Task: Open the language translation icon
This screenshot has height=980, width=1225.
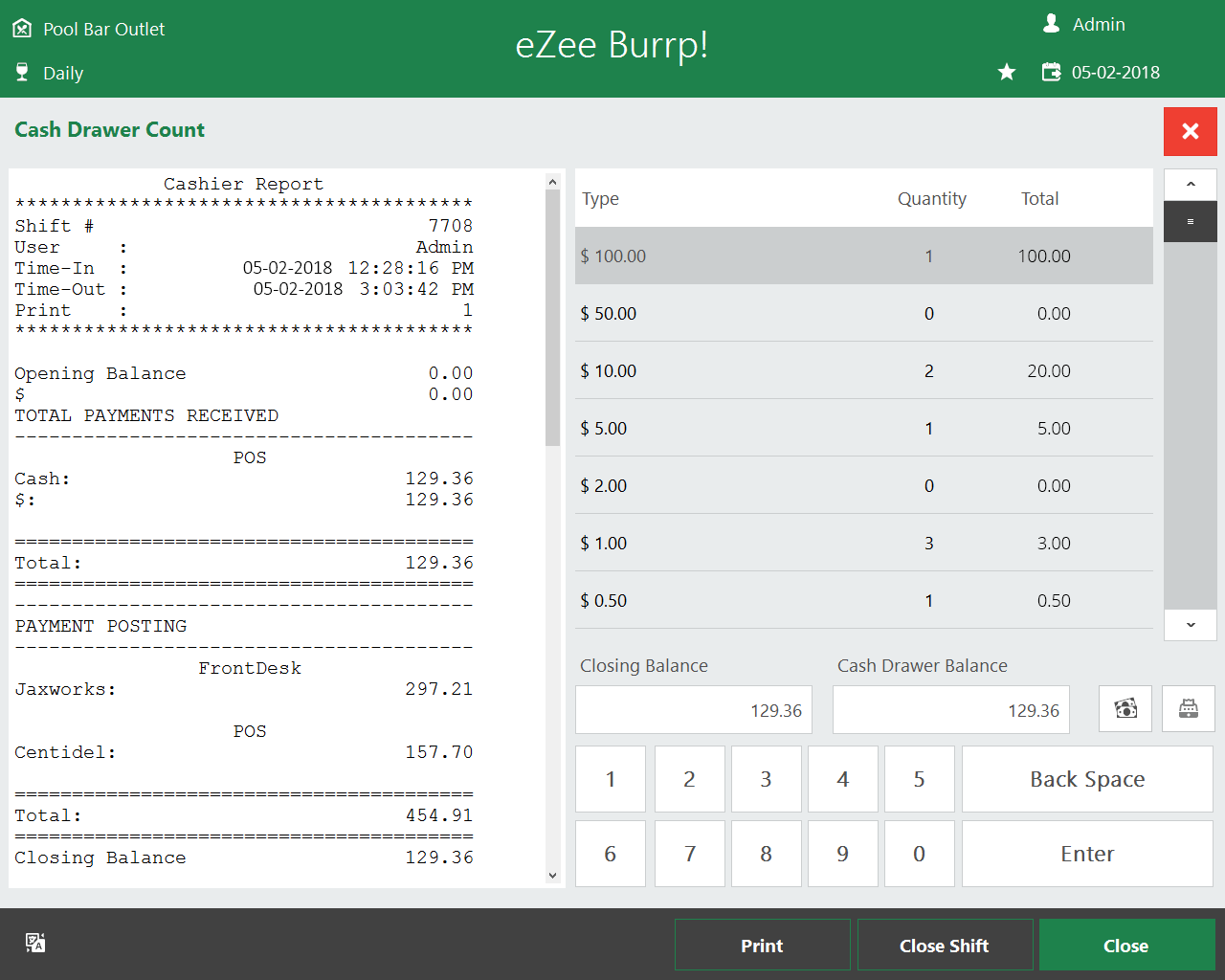Action: (x=35, y=944)
